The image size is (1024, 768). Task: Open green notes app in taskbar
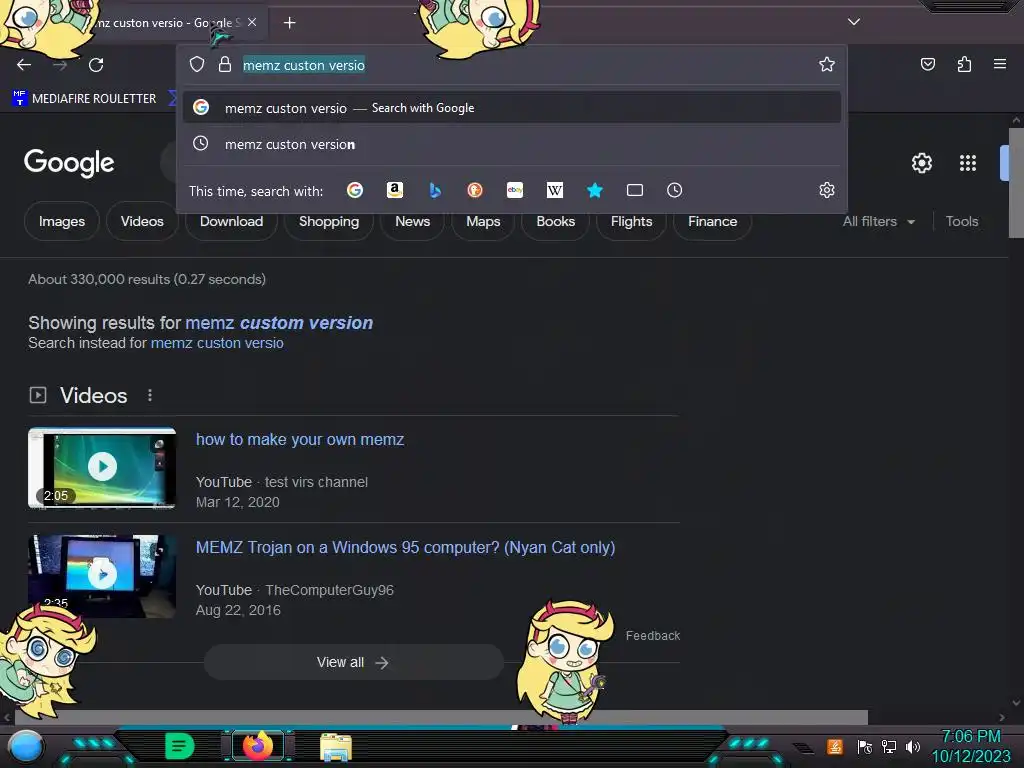click(179, 746)
